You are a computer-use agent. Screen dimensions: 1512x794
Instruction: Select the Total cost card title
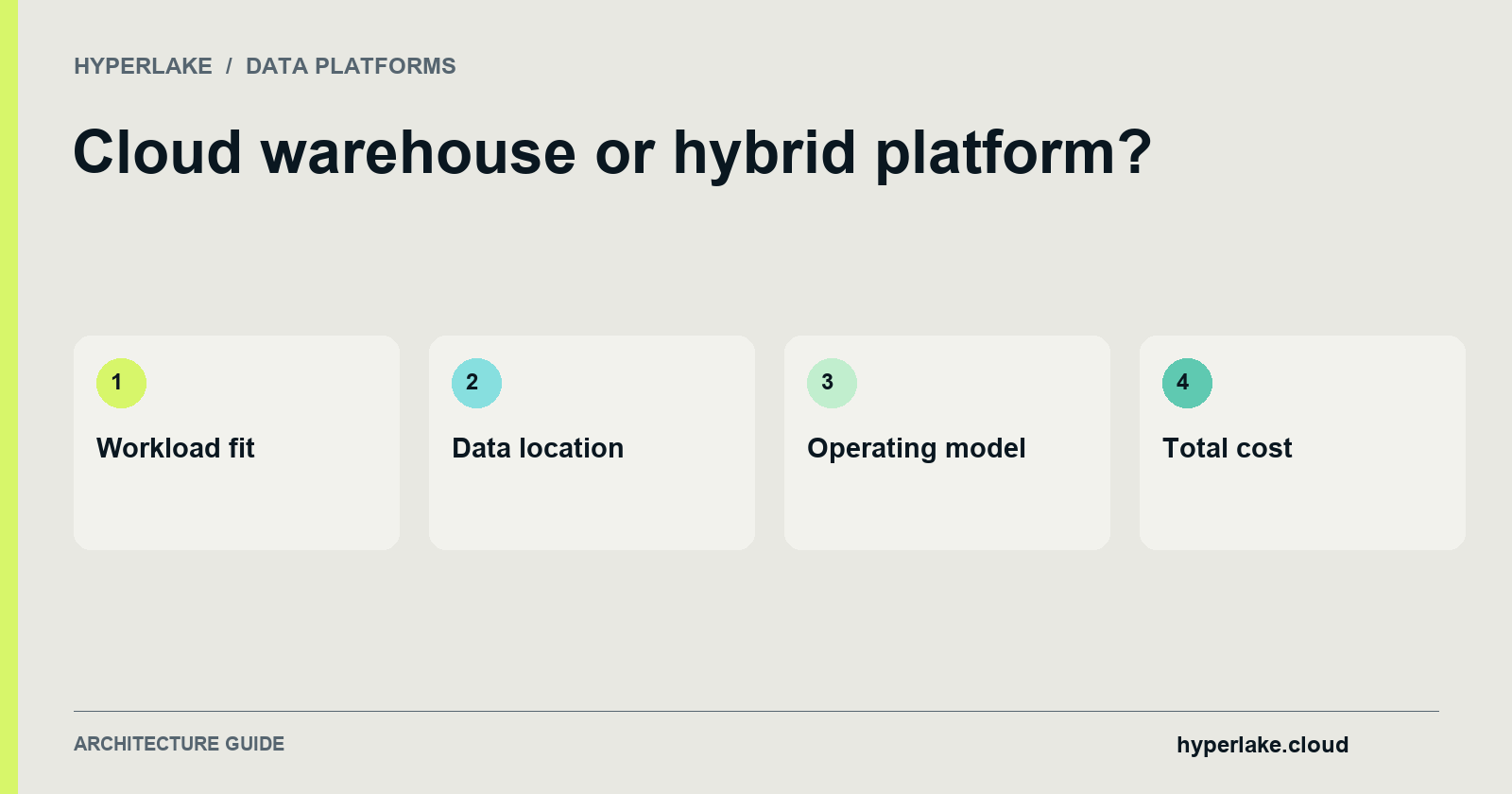click(x=1227, y=448)
